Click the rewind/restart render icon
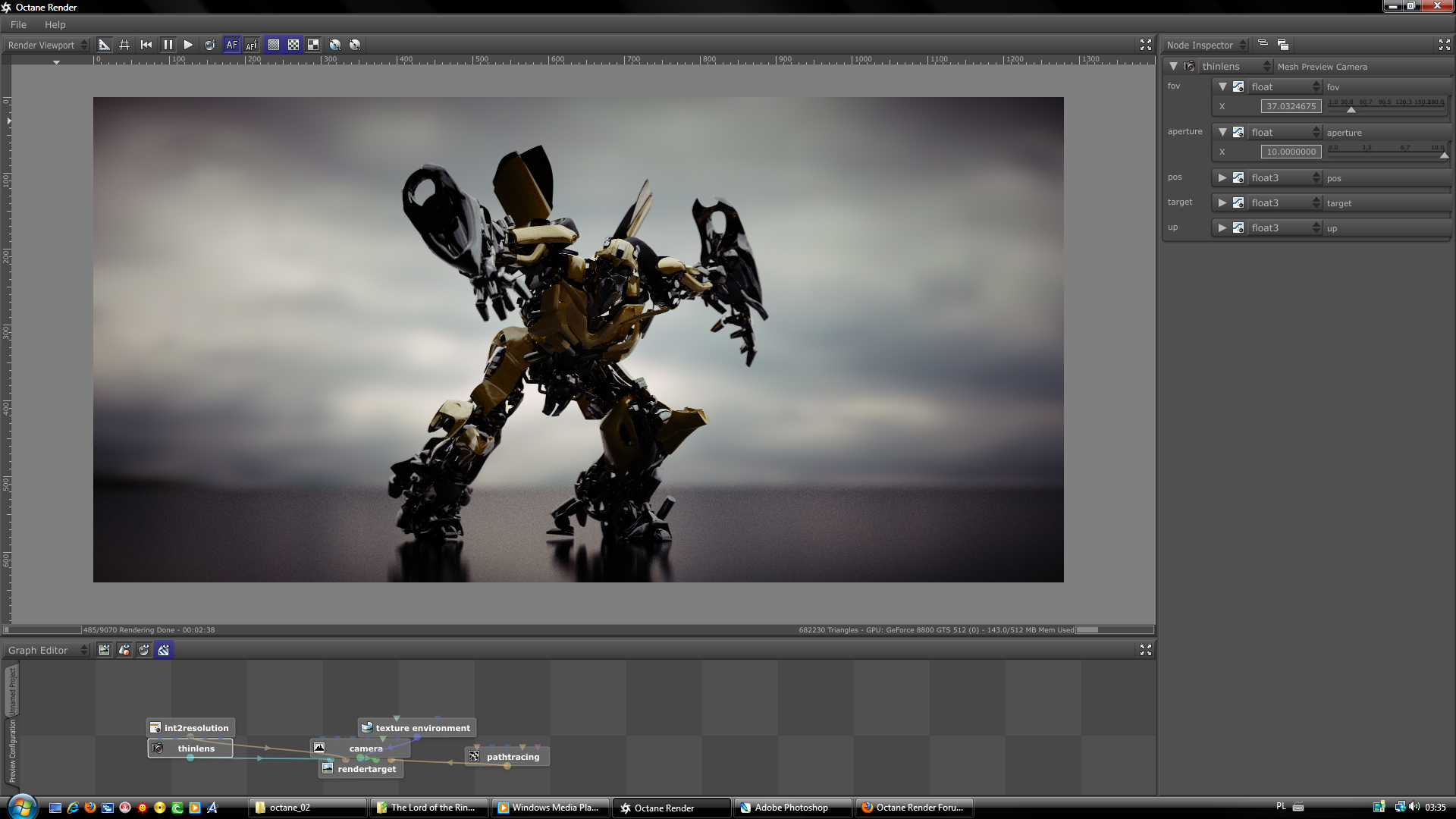The height and width of the screenshot is (819, 1456). (x=146, y=45)
